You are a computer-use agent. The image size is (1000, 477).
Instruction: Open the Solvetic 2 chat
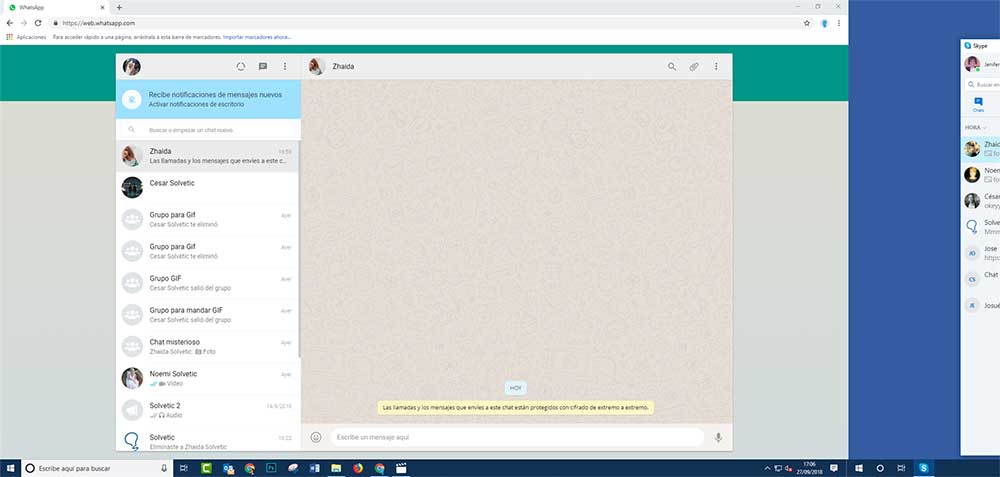click(x=207, y=411)
